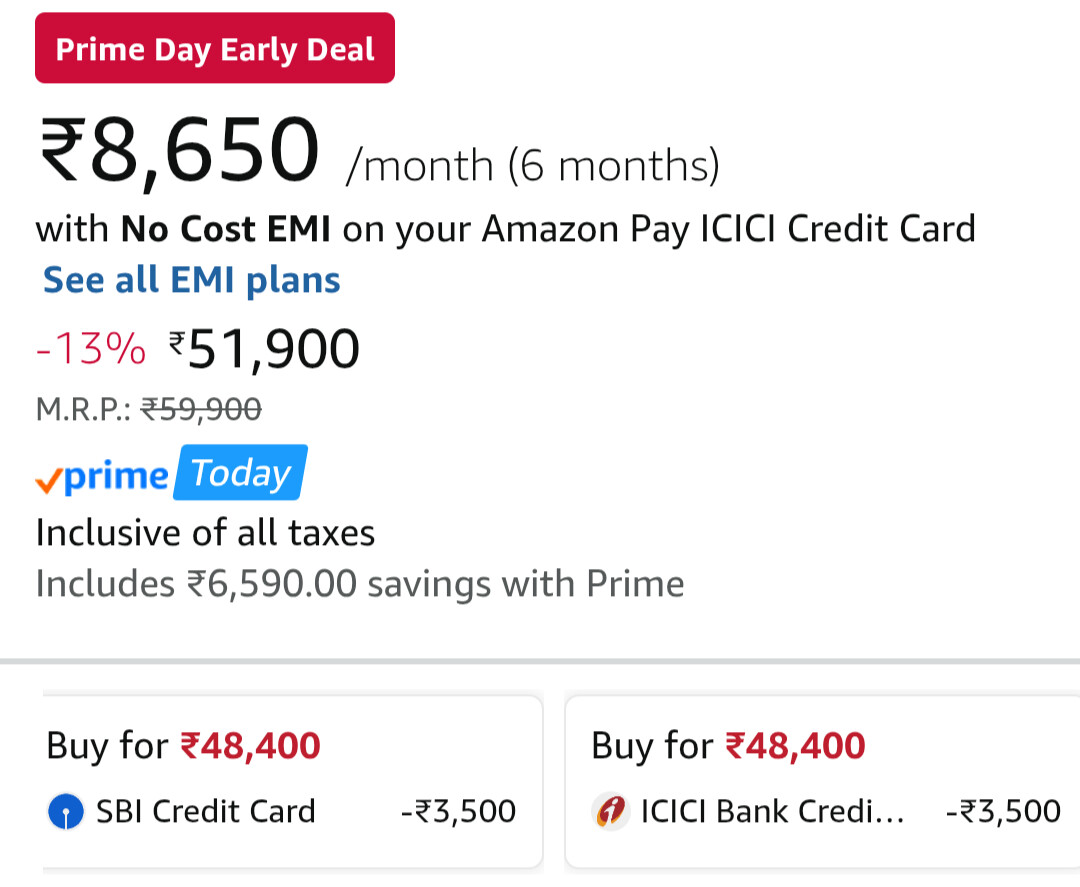Tap the Prime Day Early Deal badge
This screenshot has height=887, width=1080.
coord(215,48)
